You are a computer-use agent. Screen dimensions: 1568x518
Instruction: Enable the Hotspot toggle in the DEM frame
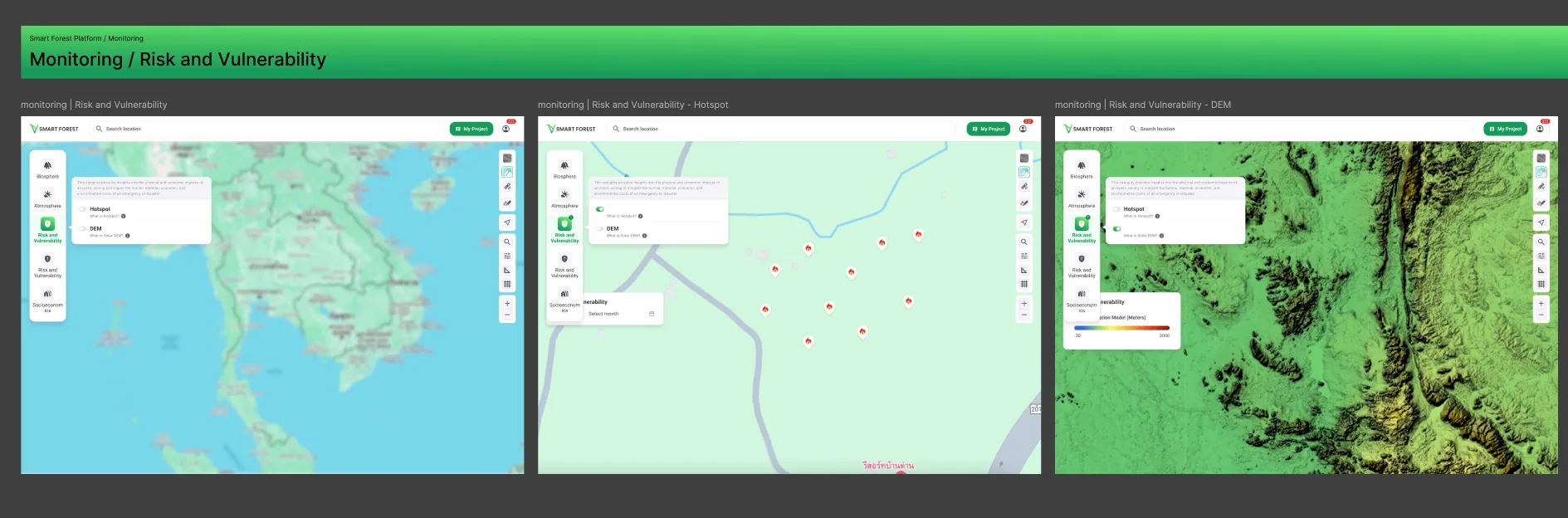coord(1117,209)
